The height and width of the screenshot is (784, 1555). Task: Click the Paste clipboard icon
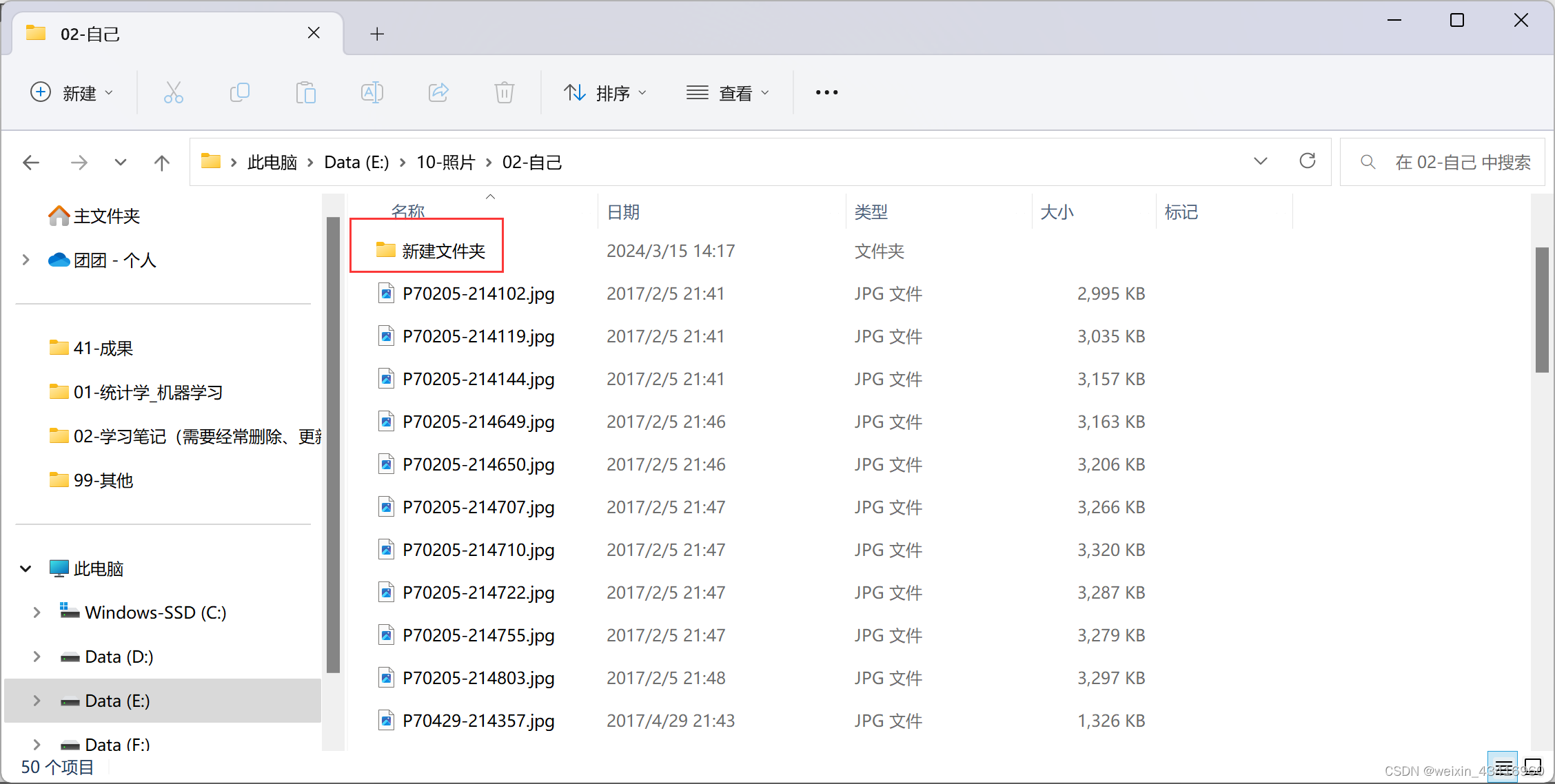[x=305, y=92]
